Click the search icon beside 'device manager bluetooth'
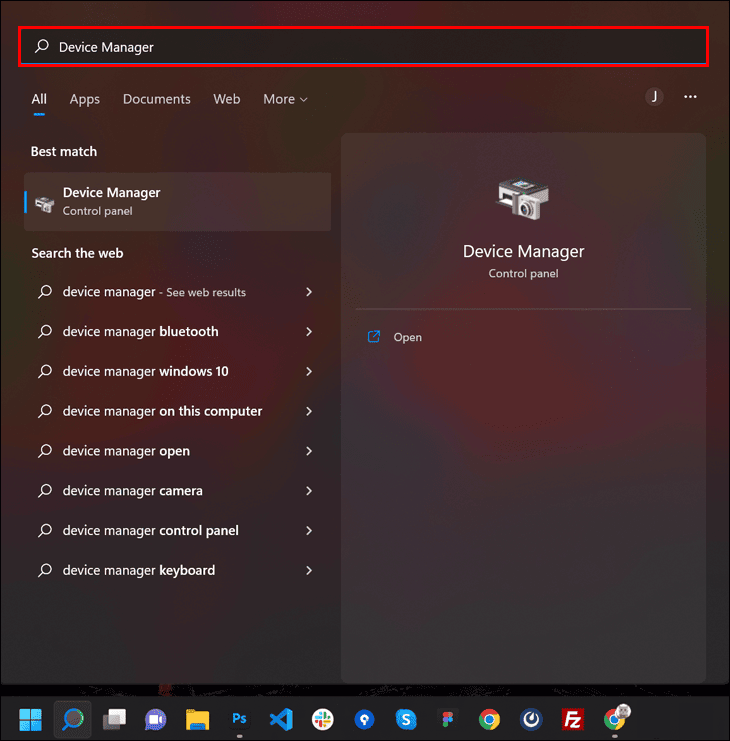730x741 pixels. [45, 331]
